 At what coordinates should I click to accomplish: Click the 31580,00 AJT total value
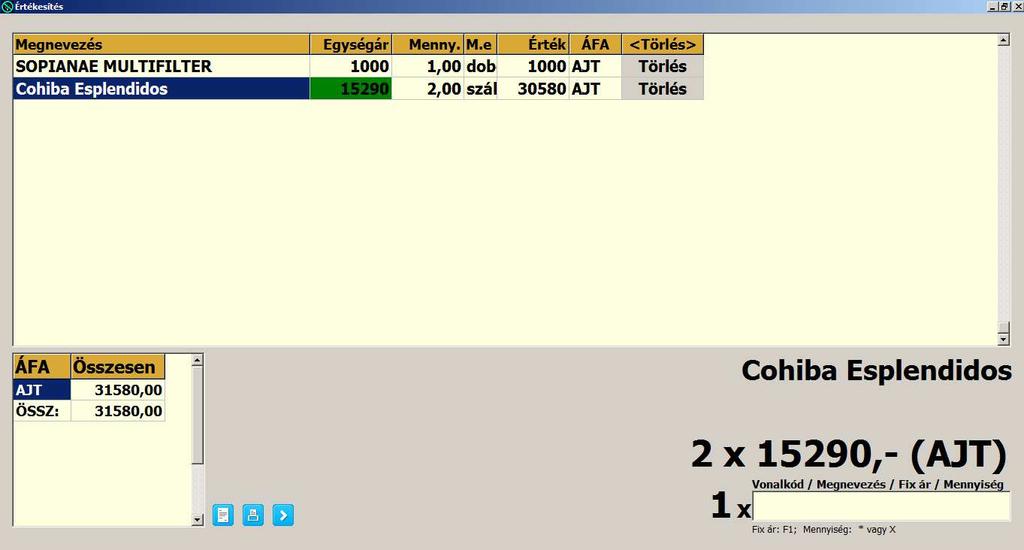pyautogui.click(x=118, y=390)
